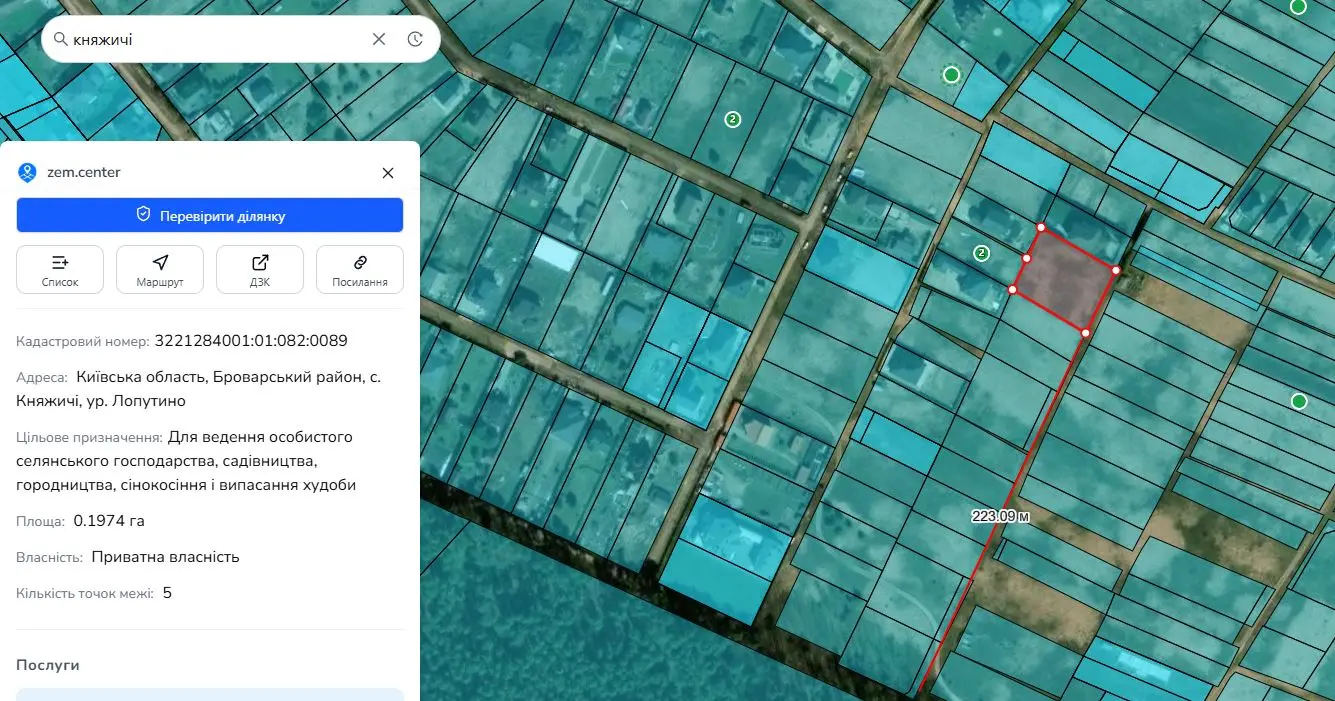Click the area value '0.1974 га'
Screen dimensions: 1335x701
point(109,521)
